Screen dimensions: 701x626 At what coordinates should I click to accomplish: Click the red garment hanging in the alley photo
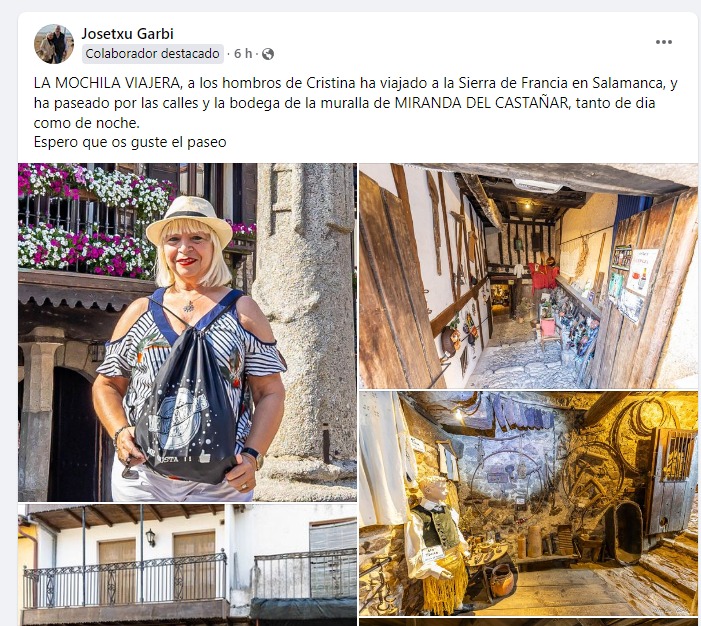pyautogui.click(x=543, y=277)
